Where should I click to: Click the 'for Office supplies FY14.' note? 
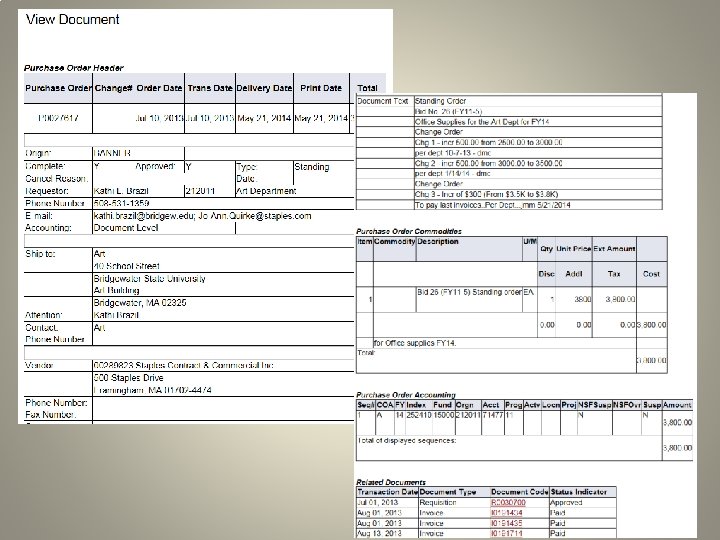coord(415,343)
